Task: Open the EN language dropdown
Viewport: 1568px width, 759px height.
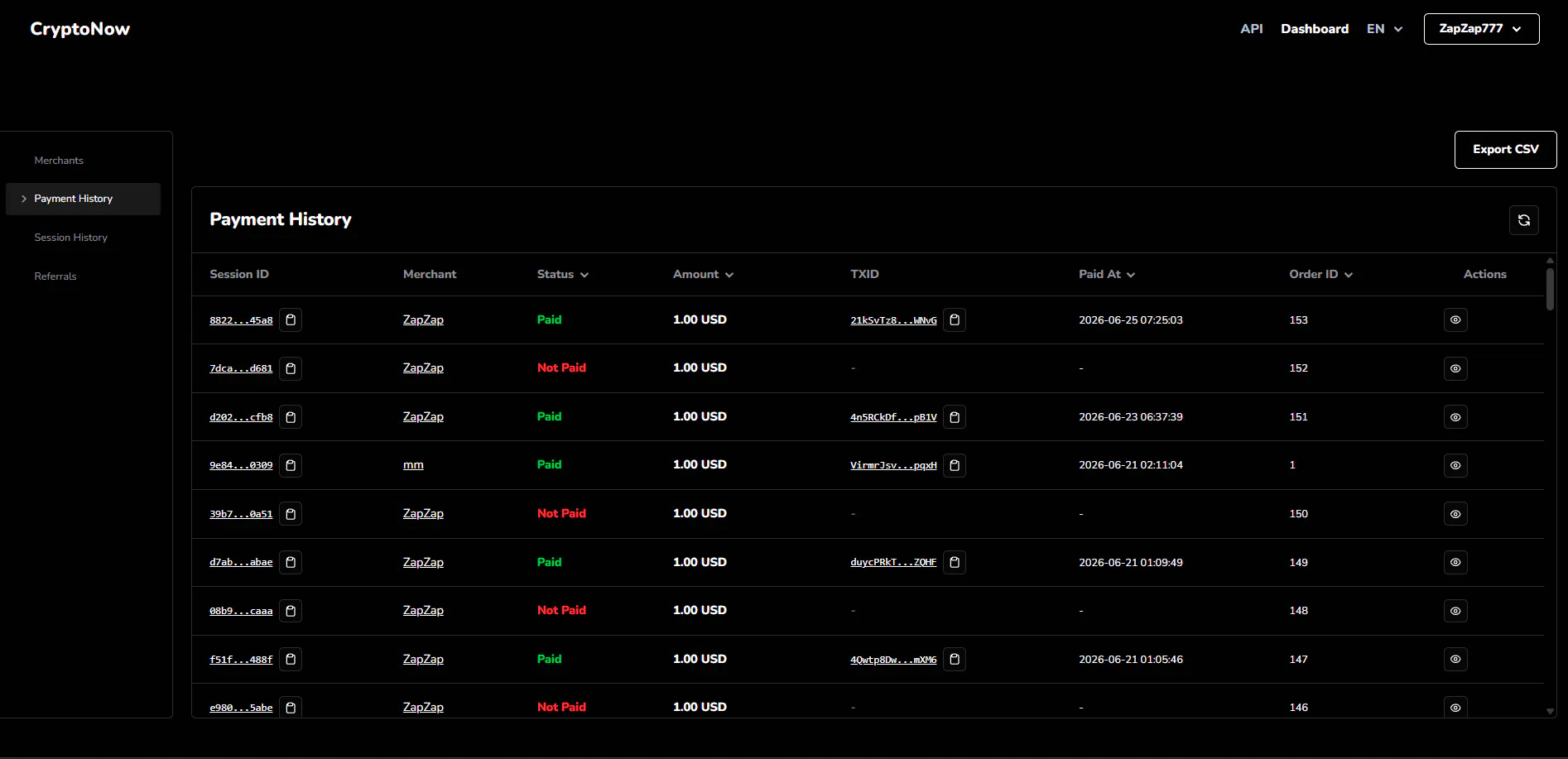Action: click(x=1384, y=29)
